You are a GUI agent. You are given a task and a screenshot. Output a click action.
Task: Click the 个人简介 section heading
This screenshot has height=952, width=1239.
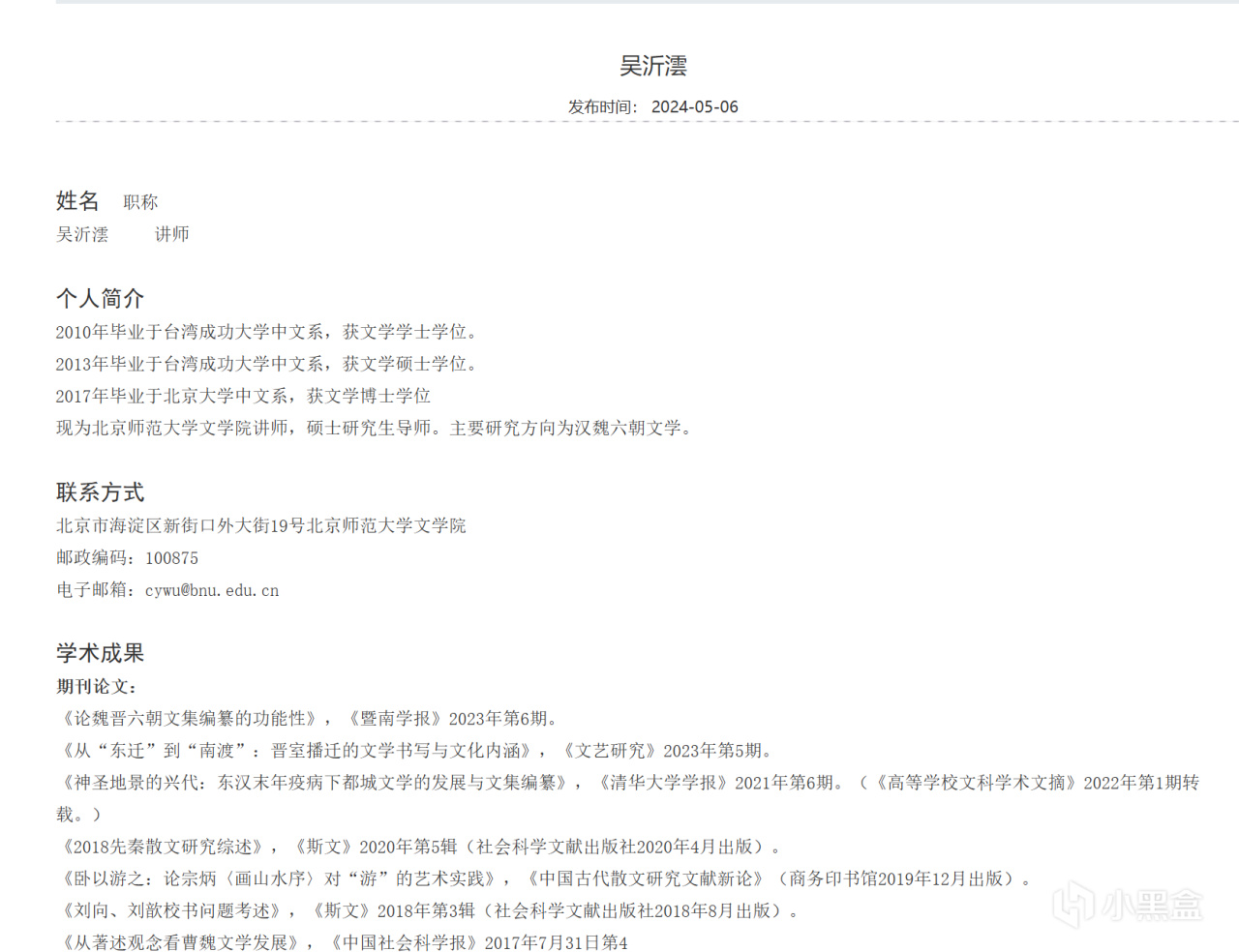click(x=100, y=298)
